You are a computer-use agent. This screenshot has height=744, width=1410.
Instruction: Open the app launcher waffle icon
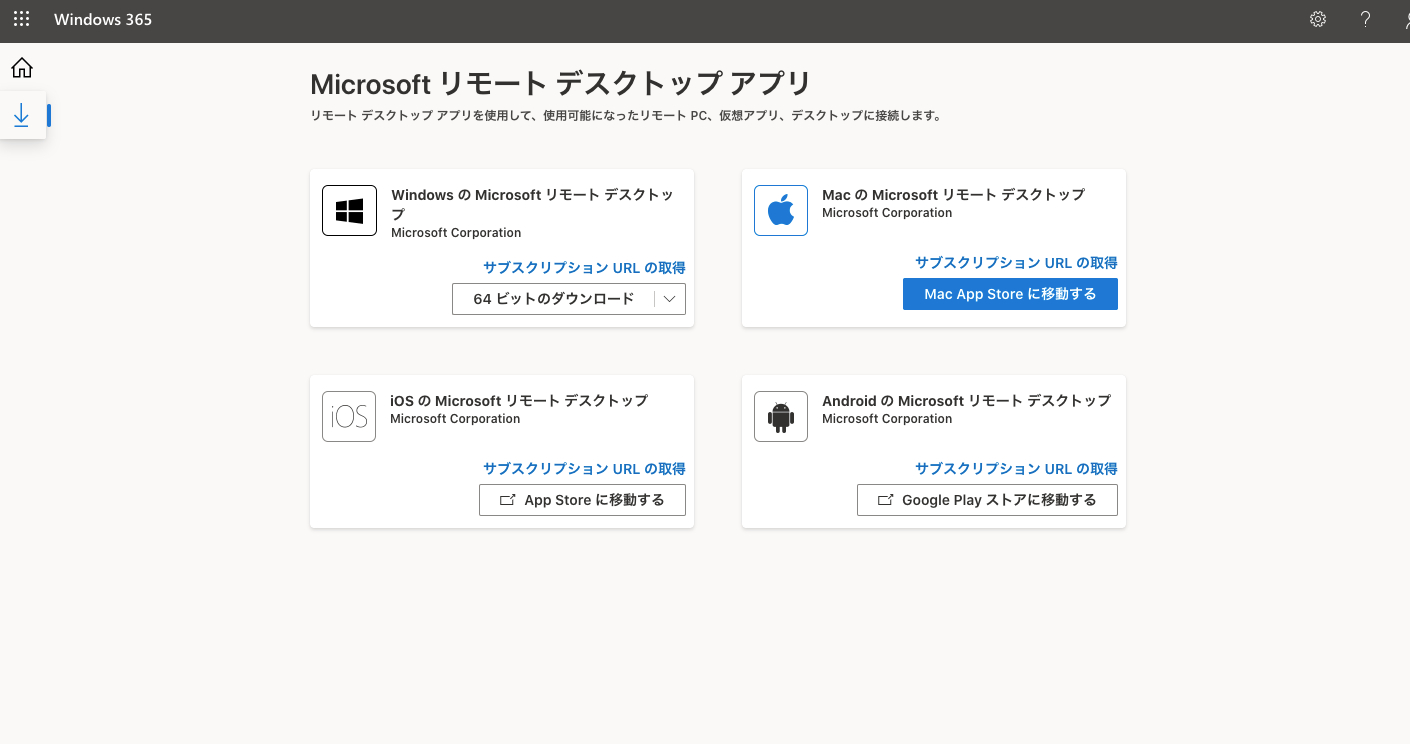point(21,19)
